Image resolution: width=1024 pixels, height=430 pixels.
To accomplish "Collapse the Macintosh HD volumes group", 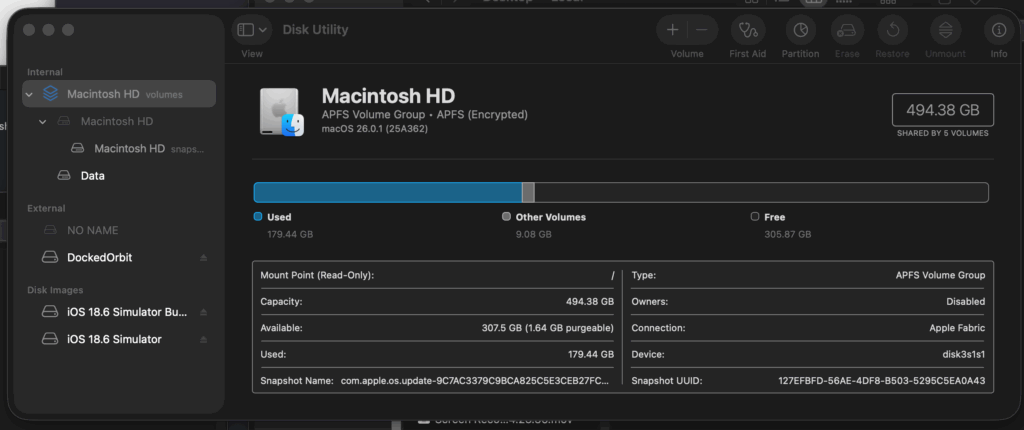I will 30,95.
